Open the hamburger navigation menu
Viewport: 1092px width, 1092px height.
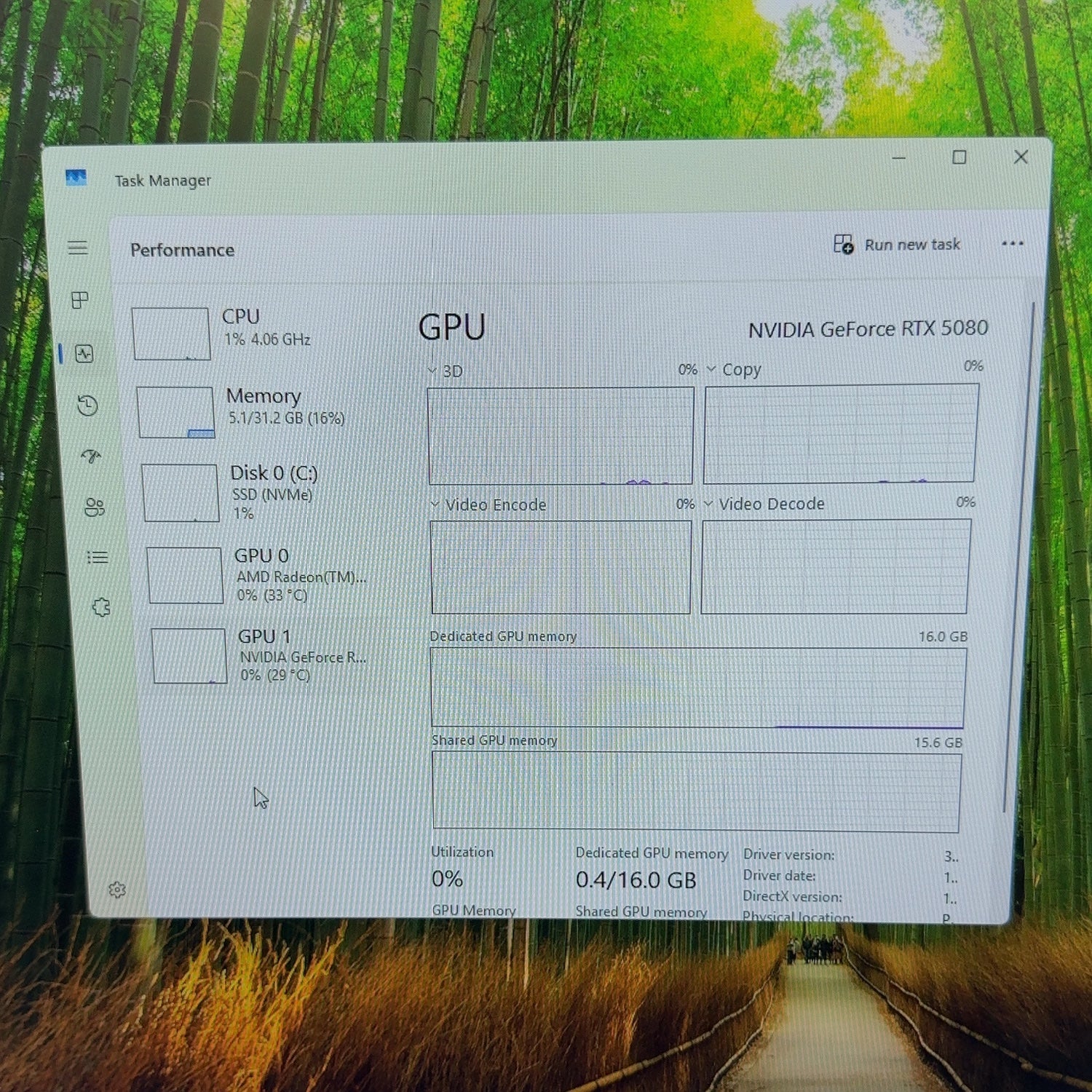[78, 248]
